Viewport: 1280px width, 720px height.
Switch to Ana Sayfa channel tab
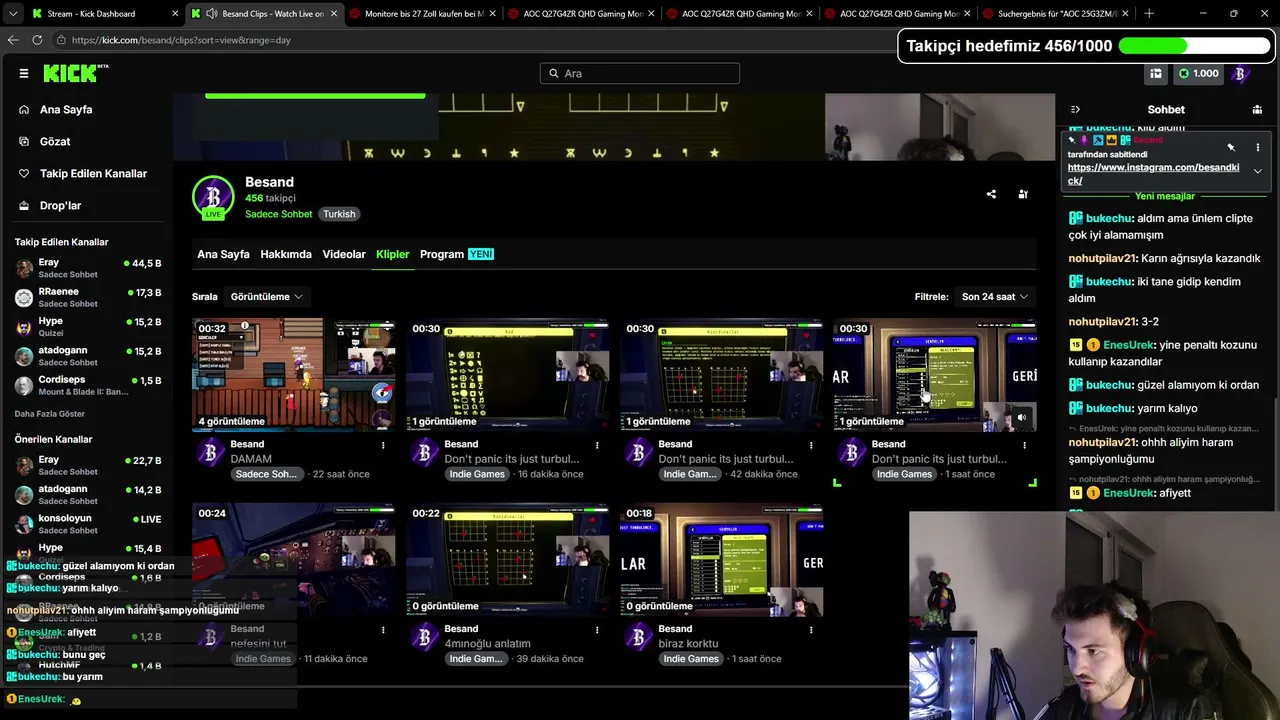click(x=223, y=254)
